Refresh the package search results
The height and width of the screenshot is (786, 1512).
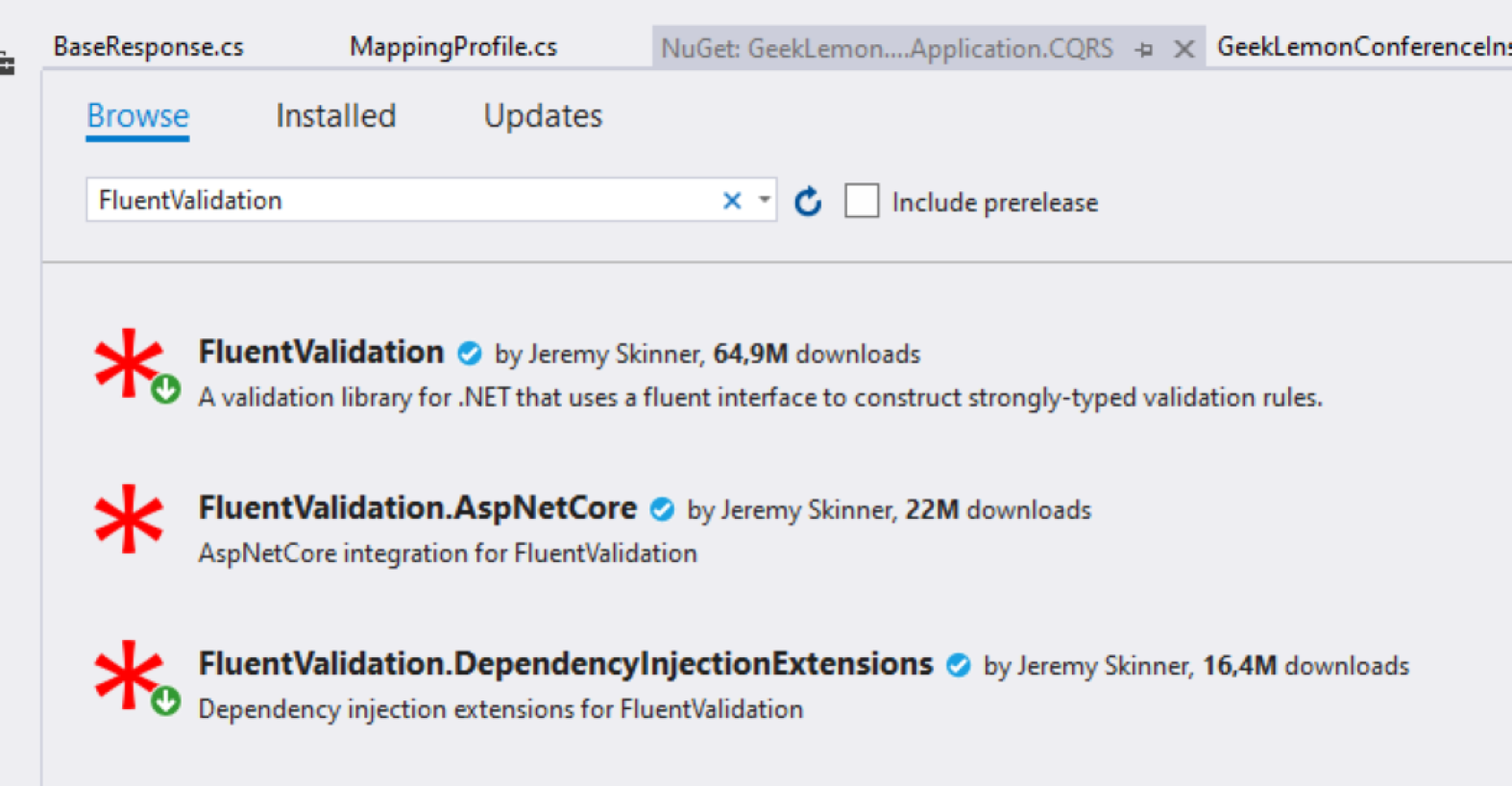[x=808, y=202]
